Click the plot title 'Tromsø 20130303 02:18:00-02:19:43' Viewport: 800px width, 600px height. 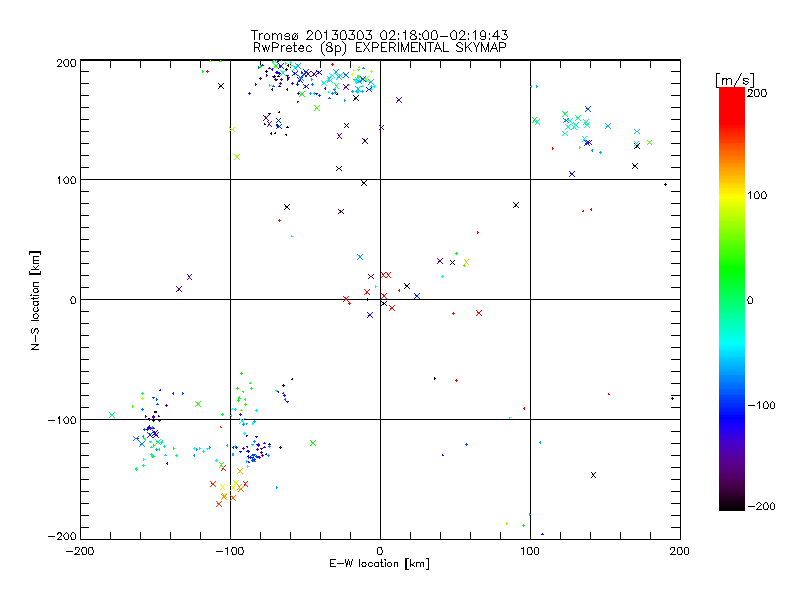(x=379, y=35)
